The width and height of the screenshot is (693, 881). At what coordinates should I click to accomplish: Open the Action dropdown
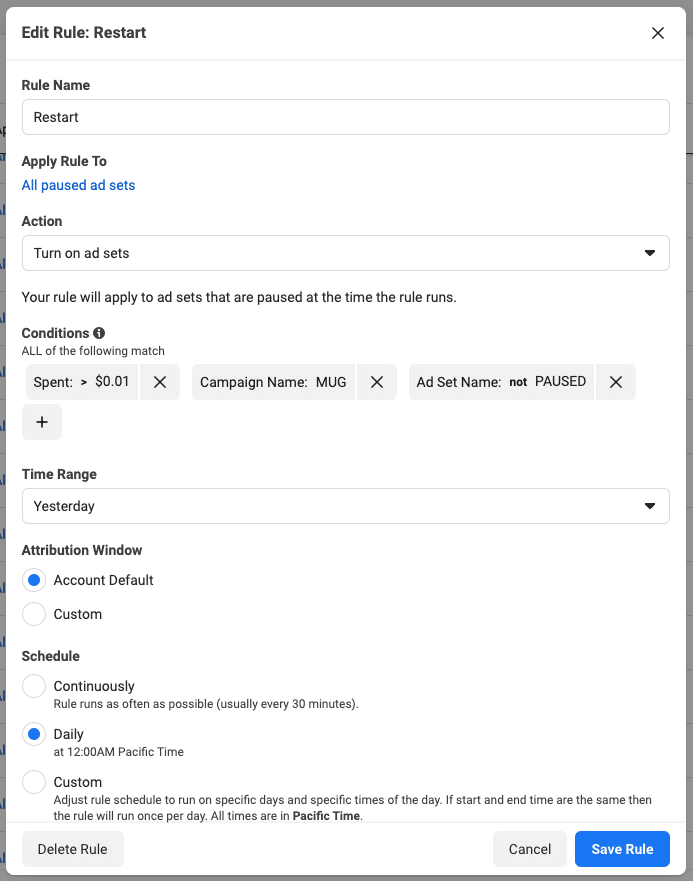345,253
